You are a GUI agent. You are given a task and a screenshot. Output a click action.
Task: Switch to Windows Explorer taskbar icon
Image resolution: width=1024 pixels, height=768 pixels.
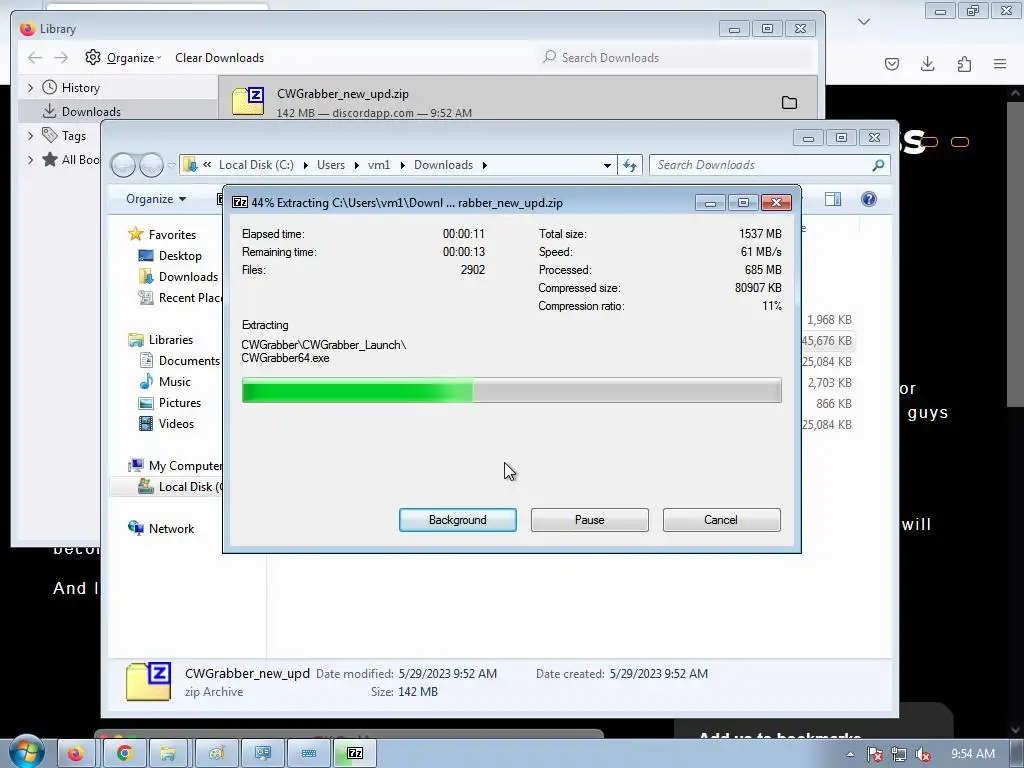[168, 754]
